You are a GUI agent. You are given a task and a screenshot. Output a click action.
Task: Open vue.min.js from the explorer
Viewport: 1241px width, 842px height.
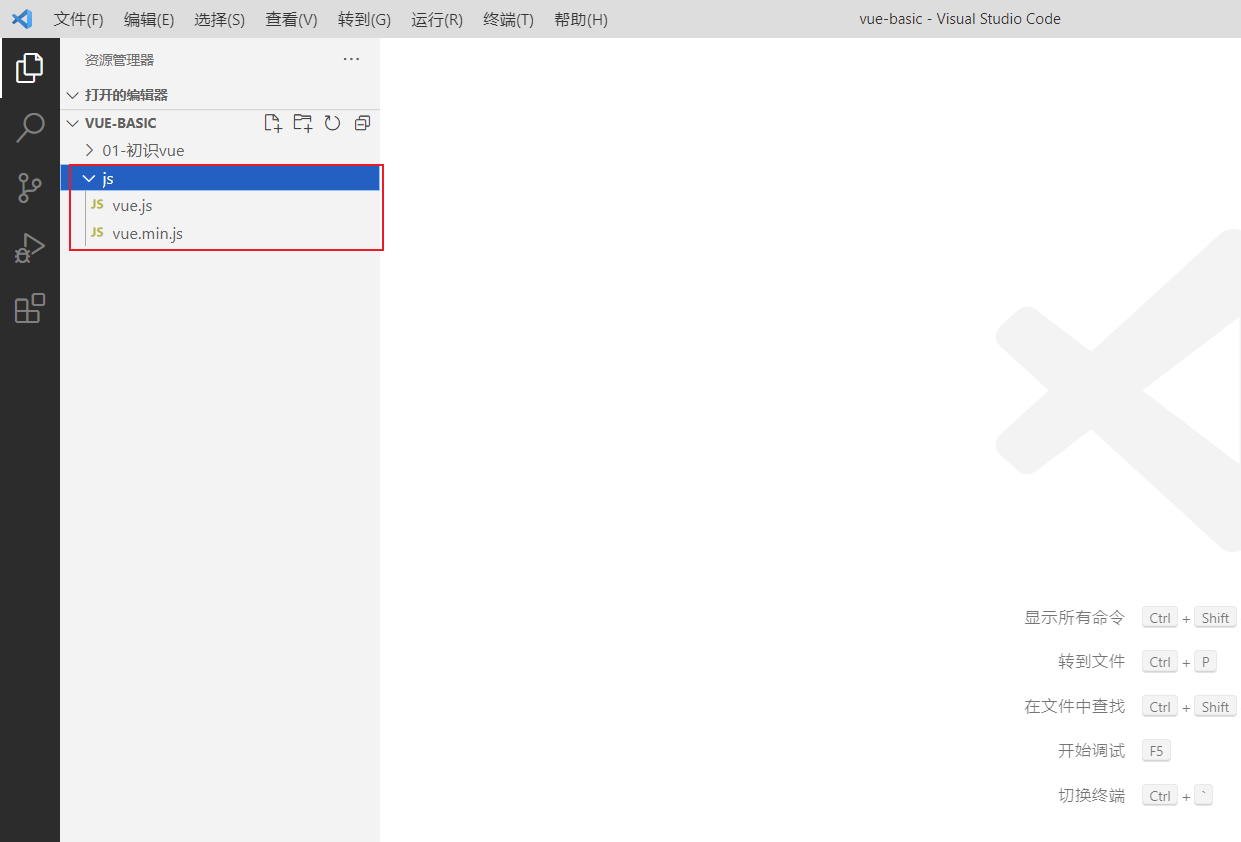click(x=147, y=233)
